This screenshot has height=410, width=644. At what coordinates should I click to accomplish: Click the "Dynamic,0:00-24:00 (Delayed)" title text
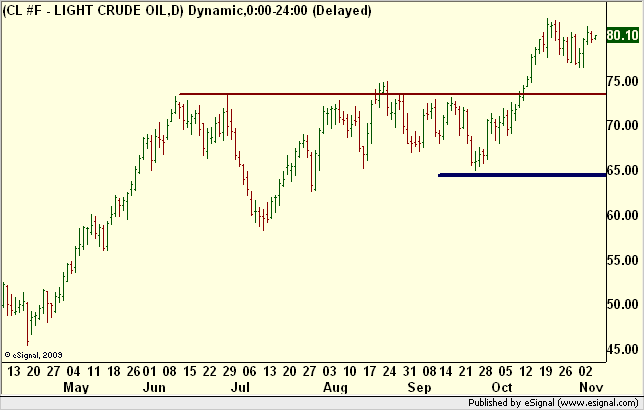[280, 10]
